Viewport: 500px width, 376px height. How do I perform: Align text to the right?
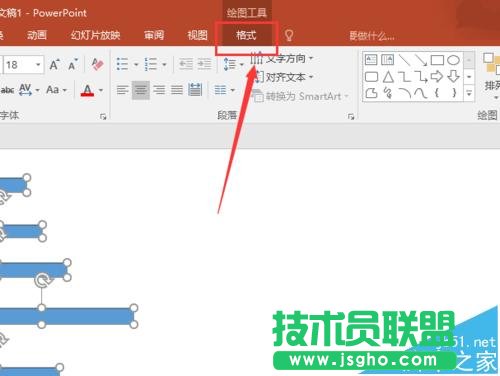tap(159, 90)
